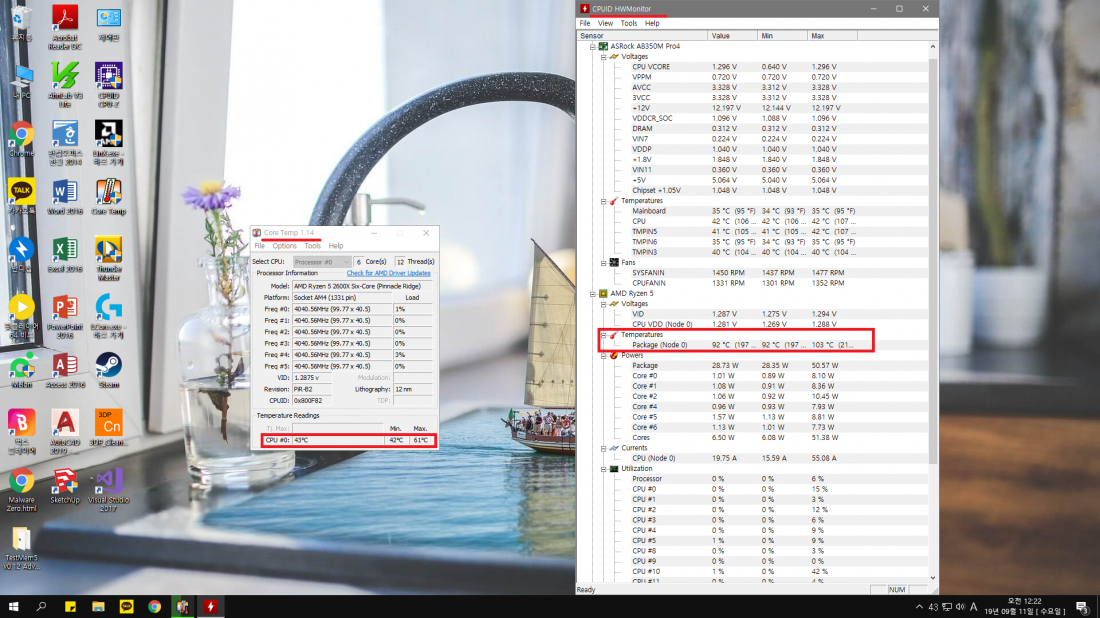1100x618 pixels.
Task: Open File Explorer from the taskbar
Action: point(98,607)
